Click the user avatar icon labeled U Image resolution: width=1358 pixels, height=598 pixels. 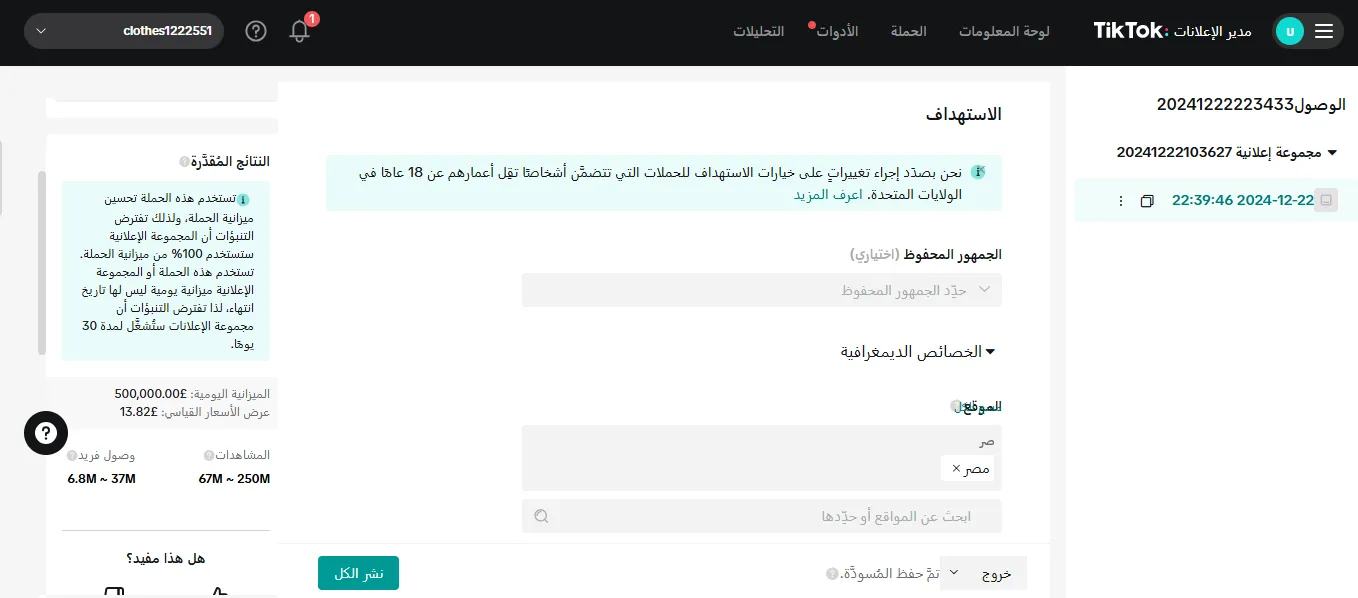[1290, 31]
